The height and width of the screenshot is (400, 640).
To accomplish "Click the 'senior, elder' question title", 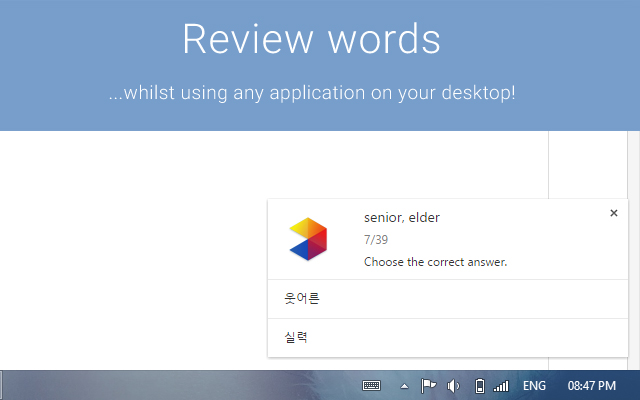I will click(402, 218).
